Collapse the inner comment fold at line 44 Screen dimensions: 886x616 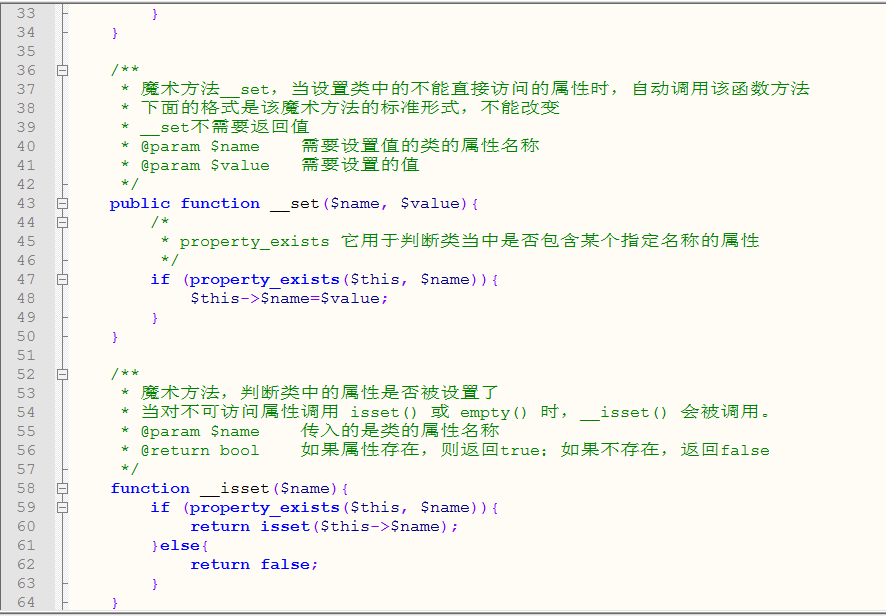63,223
